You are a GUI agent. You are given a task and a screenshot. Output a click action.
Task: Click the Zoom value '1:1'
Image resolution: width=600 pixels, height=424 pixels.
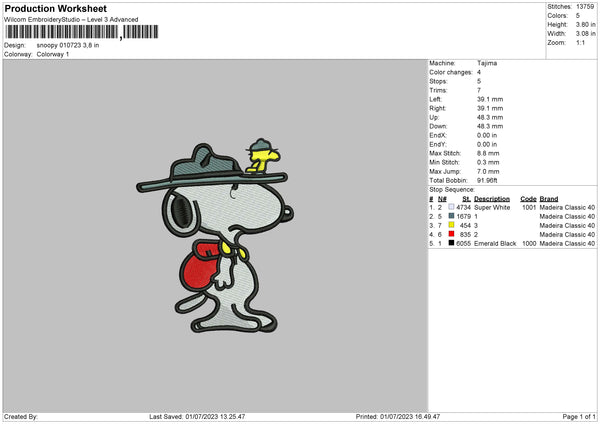click(x=580, y=43)
